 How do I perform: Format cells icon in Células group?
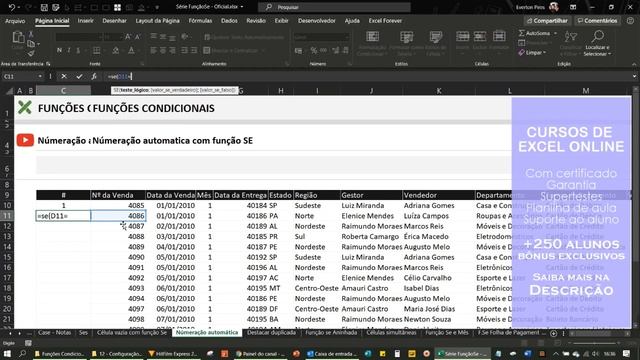[x=499, y=36]
